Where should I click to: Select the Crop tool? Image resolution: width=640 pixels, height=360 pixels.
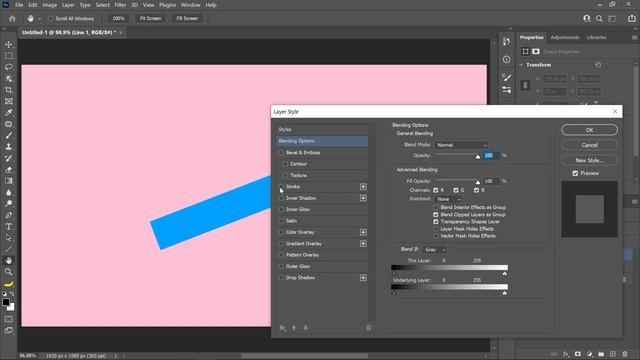(9, 90)
